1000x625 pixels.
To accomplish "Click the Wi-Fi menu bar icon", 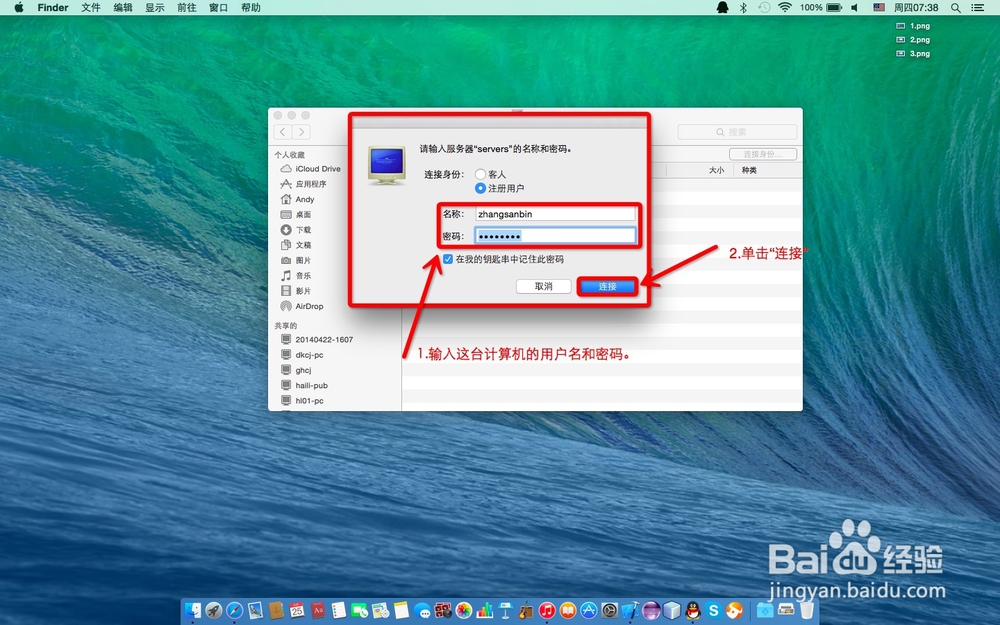I will click(785, 8).
